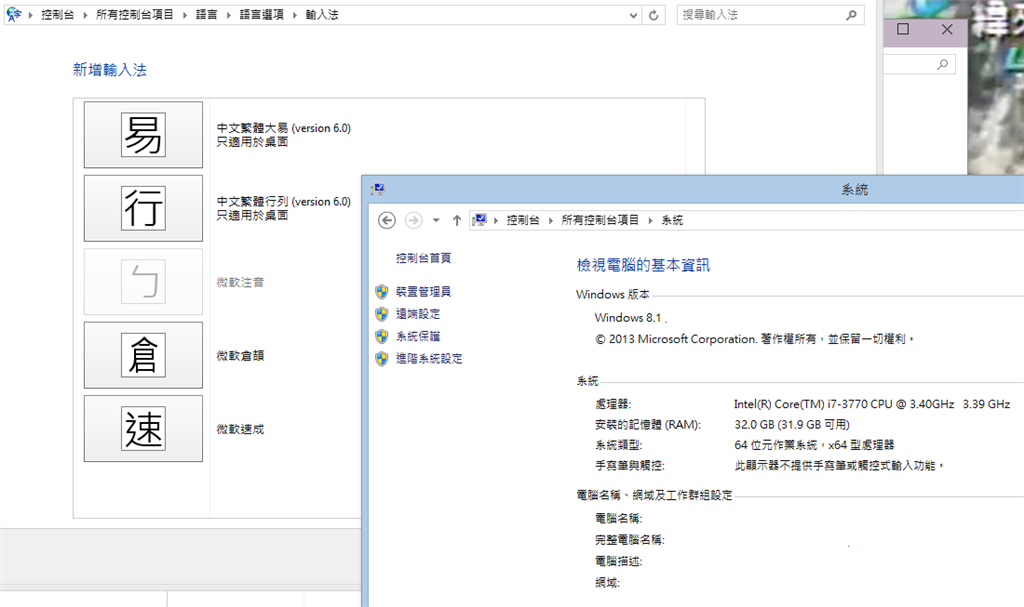
Task: Open 控制台首頁 link
Action: [x=423, y=258]
